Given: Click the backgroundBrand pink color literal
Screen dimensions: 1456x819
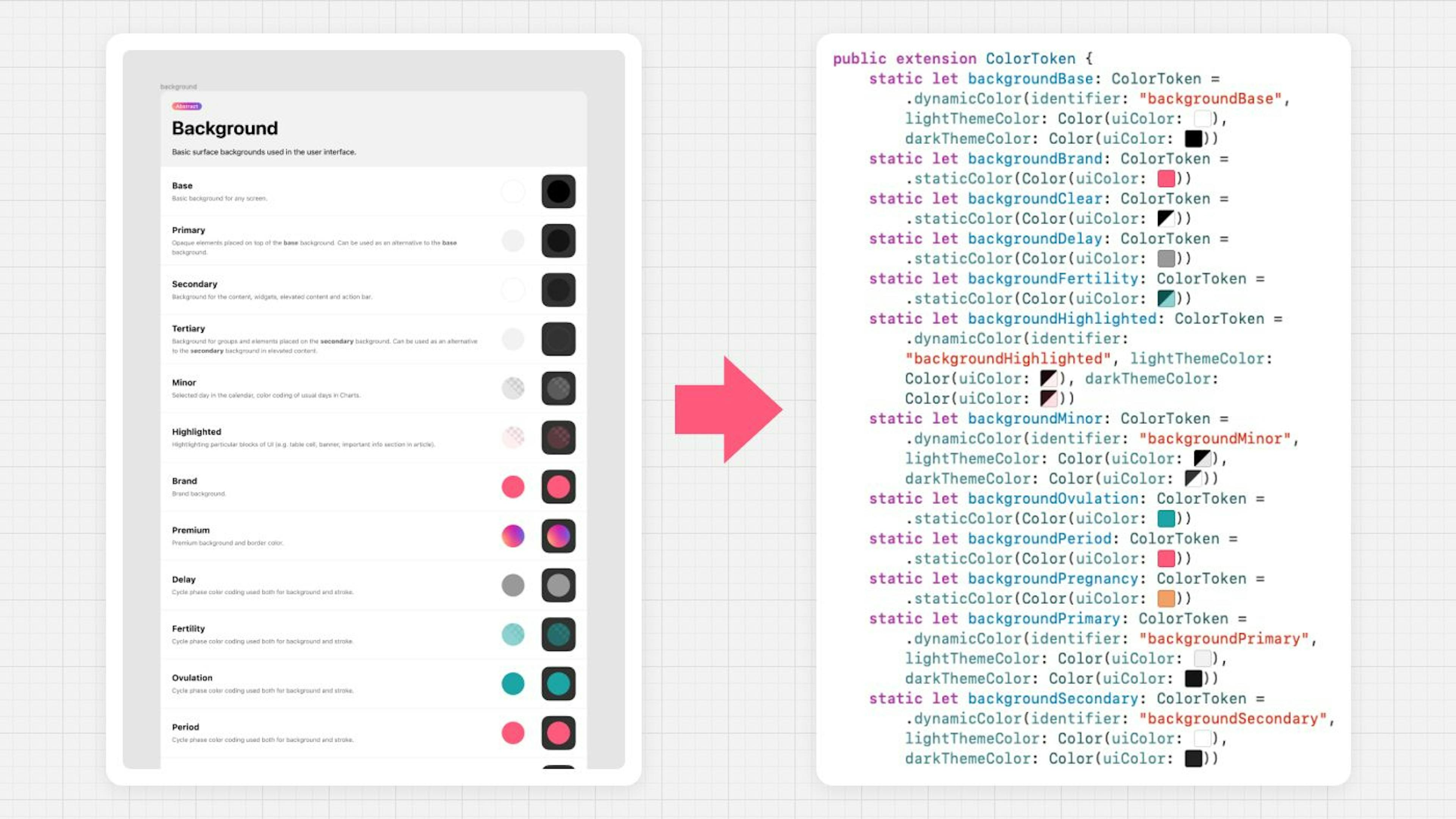Looking at the screenshot, I should pyautogui.click(x=1166, y=179).
